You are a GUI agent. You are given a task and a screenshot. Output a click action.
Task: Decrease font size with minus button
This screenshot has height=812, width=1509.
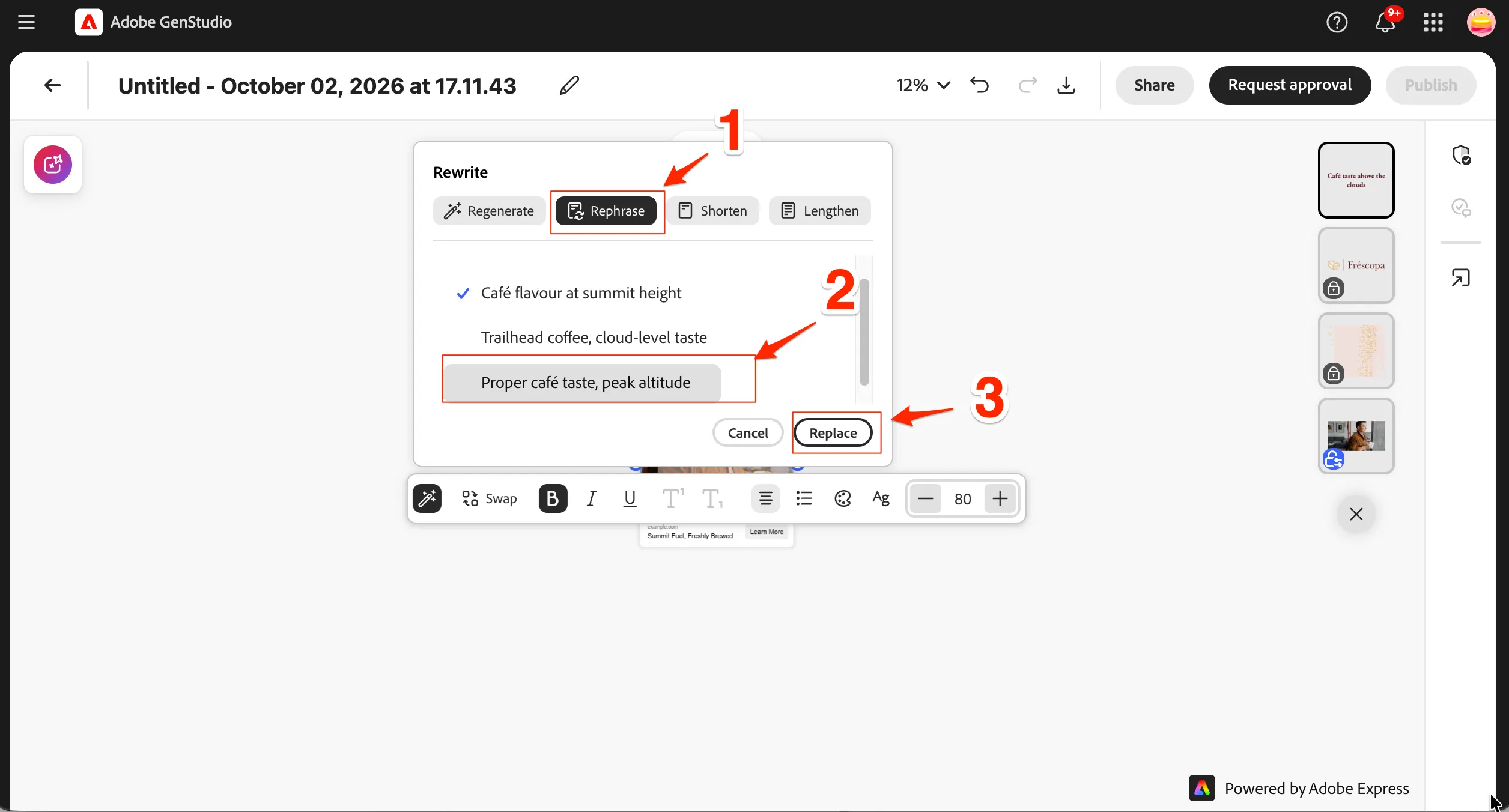click(925, 498)
